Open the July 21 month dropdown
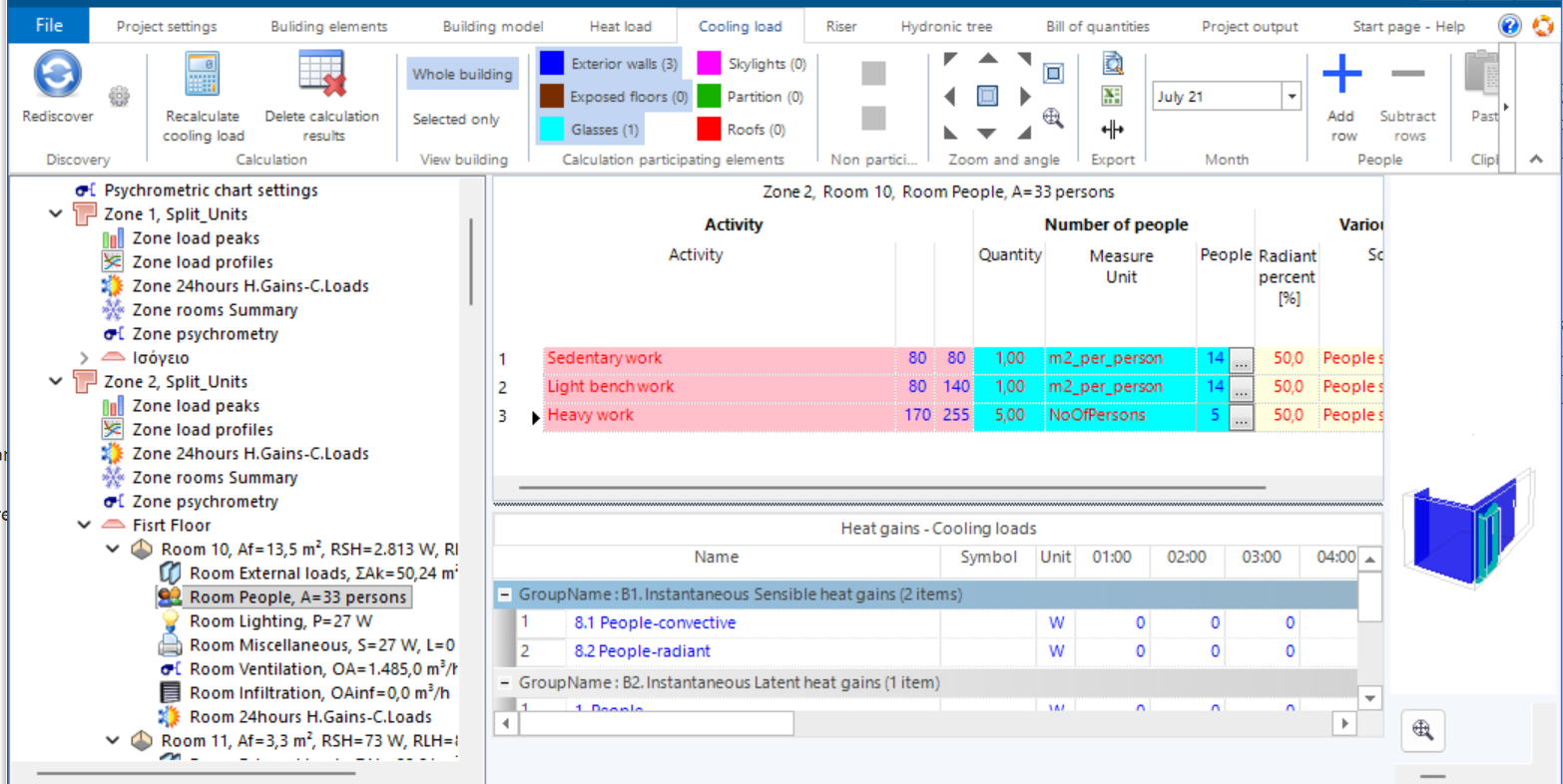 click(1293, 97)
